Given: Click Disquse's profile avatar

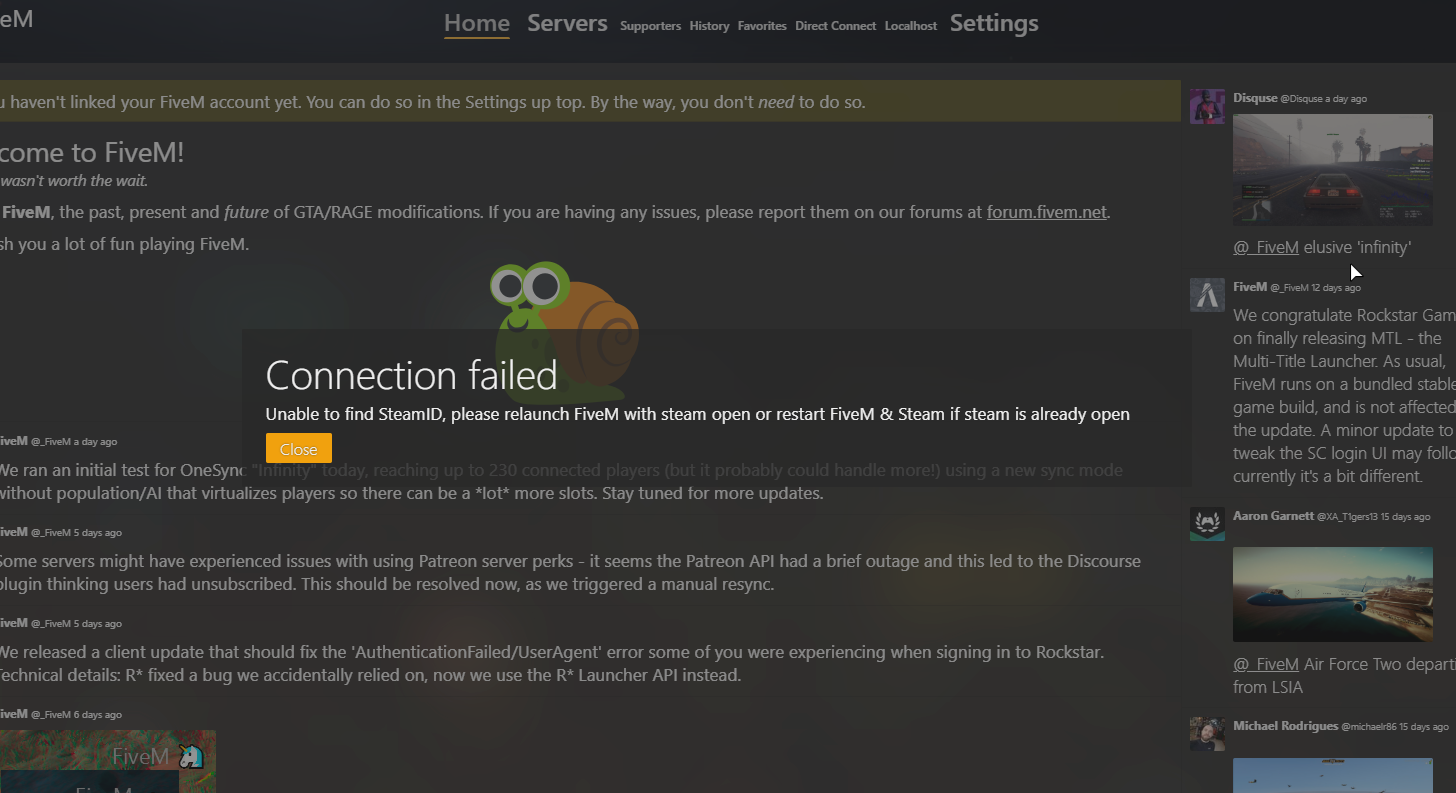Looking at the screenshot, I should [1207, 106].
